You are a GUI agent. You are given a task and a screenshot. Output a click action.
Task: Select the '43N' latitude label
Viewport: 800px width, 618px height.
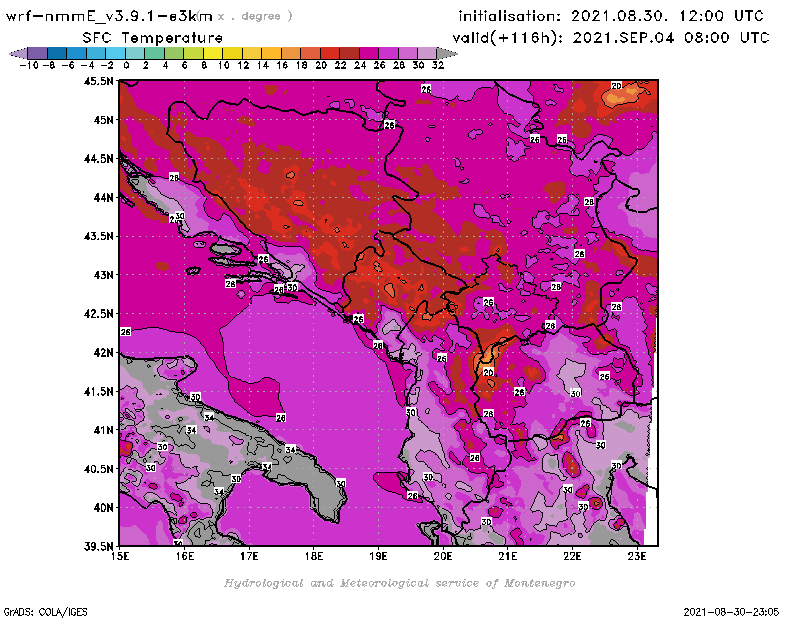104,275
